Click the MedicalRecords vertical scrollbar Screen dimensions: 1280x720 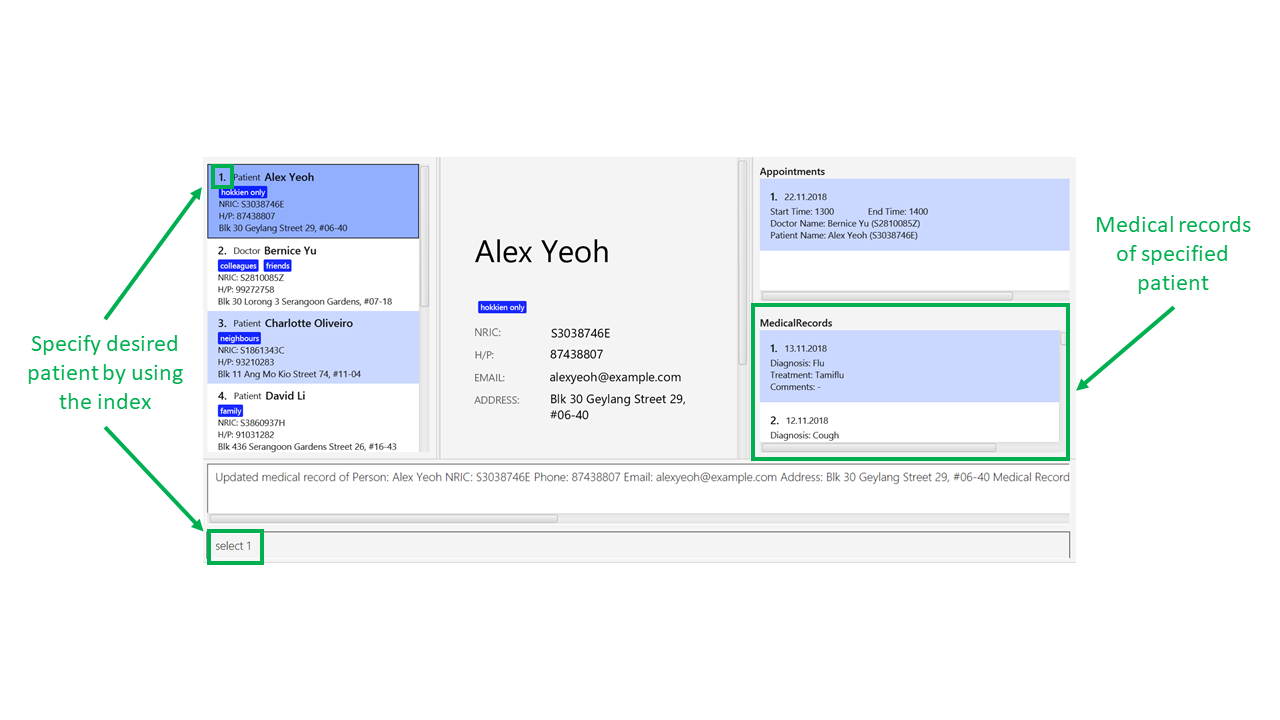point(1064,339)
